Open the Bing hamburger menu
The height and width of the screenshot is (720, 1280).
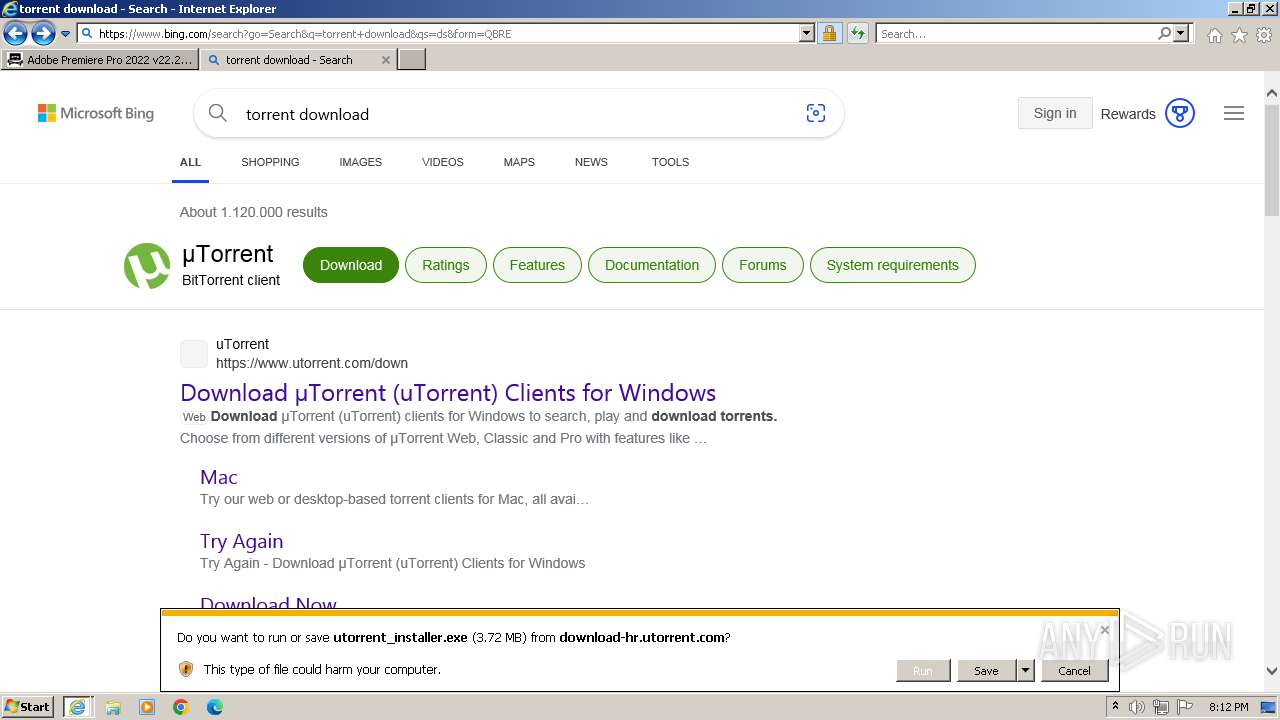1234,114
